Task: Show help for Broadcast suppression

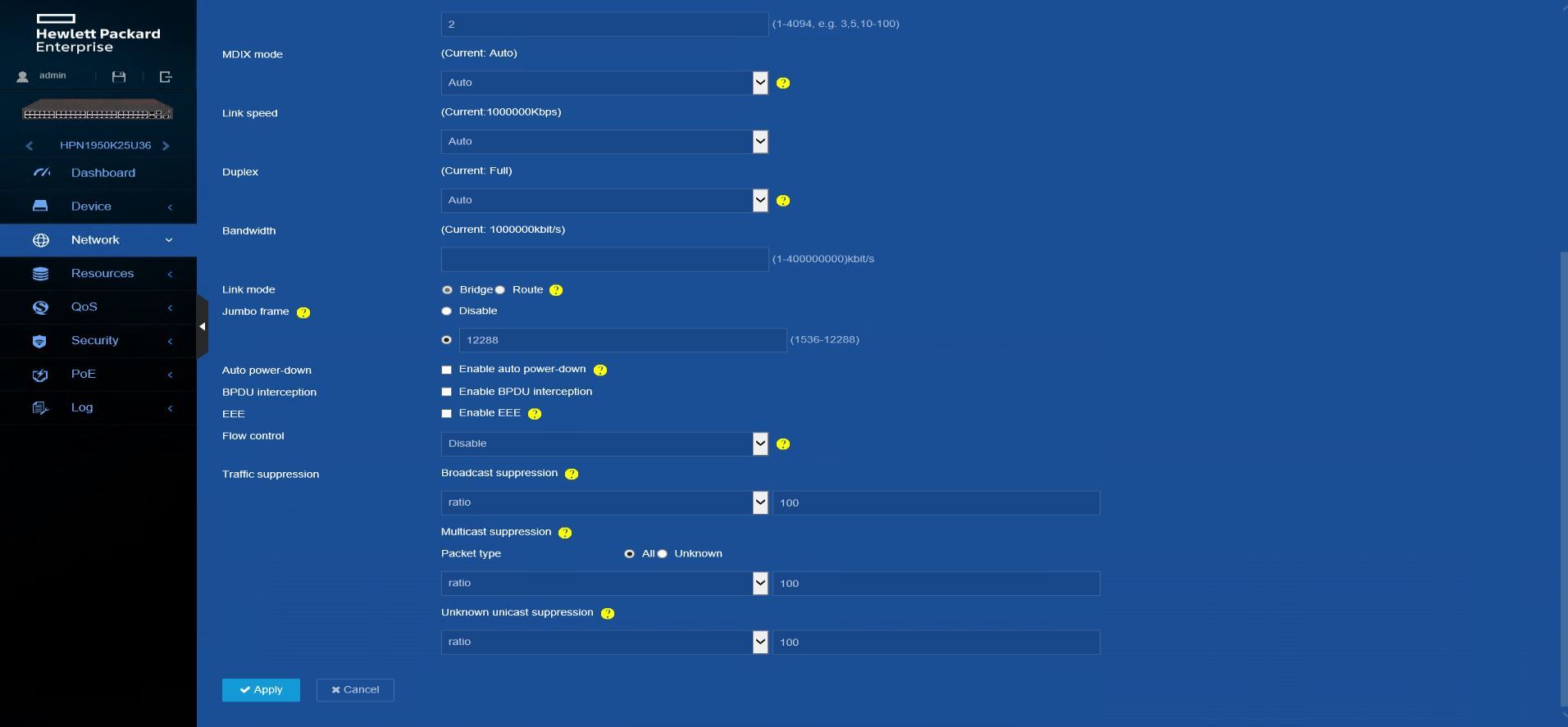Action: pos(572,474)
